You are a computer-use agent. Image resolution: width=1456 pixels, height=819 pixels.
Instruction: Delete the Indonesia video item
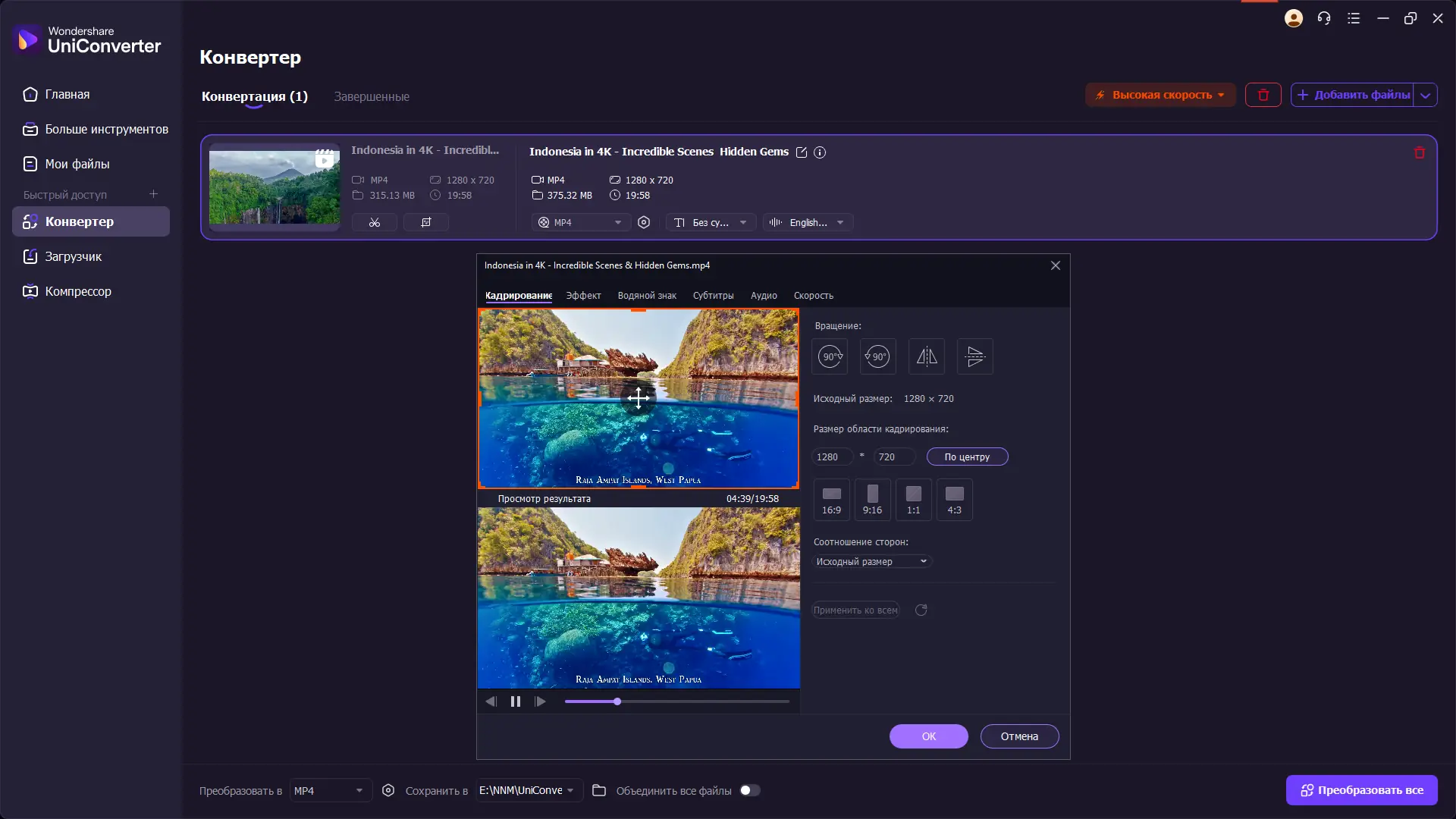(1420, 152)
